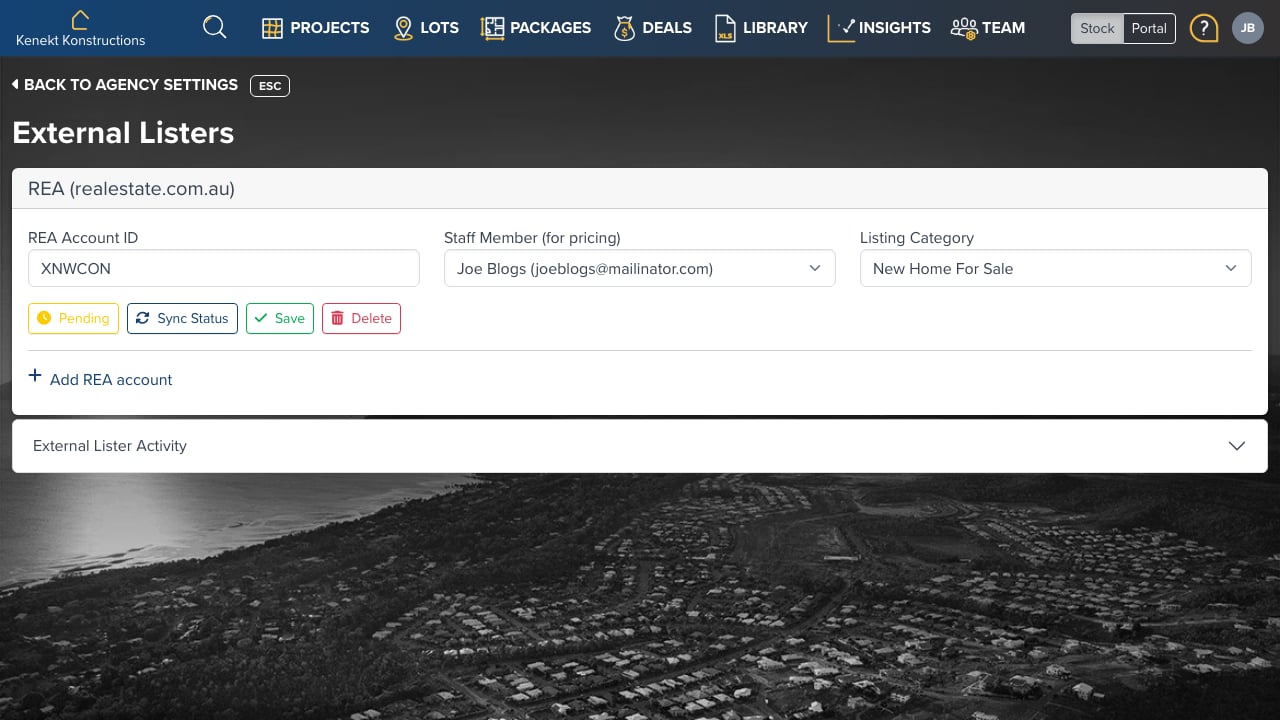Expand the External Lister Activity chevron
The height and width of the screenshot is (720, 1280).
point(1237,446)
